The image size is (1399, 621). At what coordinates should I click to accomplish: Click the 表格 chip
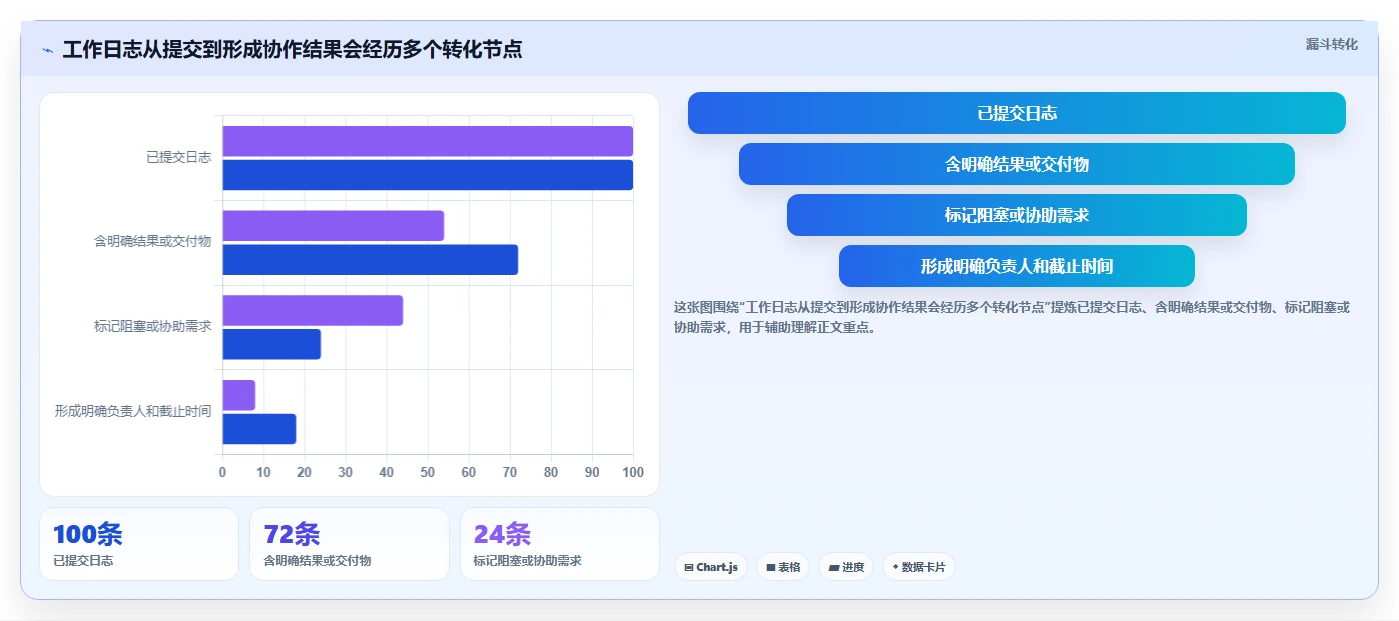pyautogui.click(x=783, y=567)
